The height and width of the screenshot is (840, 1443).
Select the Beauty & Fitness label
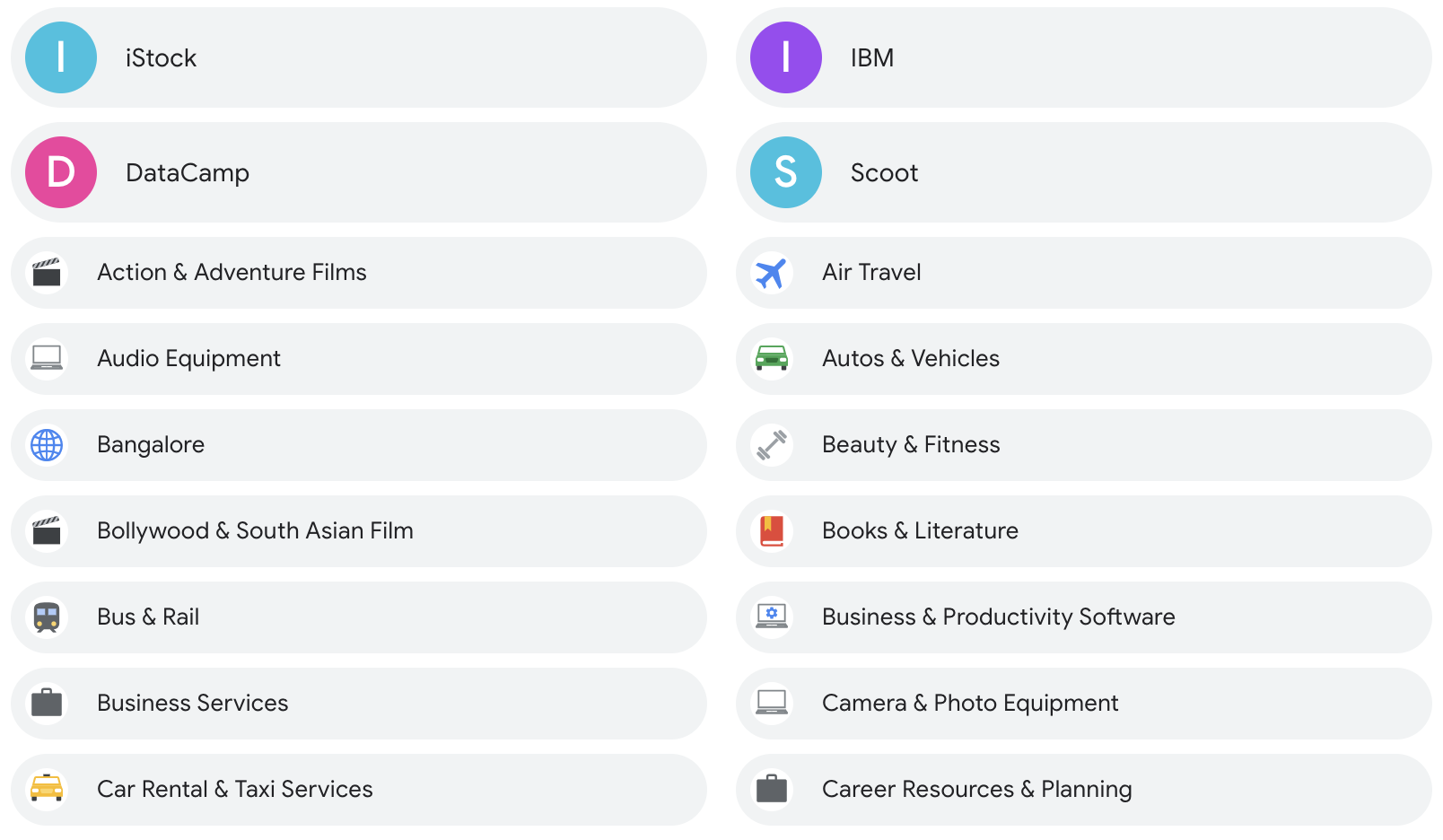[x=911, y=445]
